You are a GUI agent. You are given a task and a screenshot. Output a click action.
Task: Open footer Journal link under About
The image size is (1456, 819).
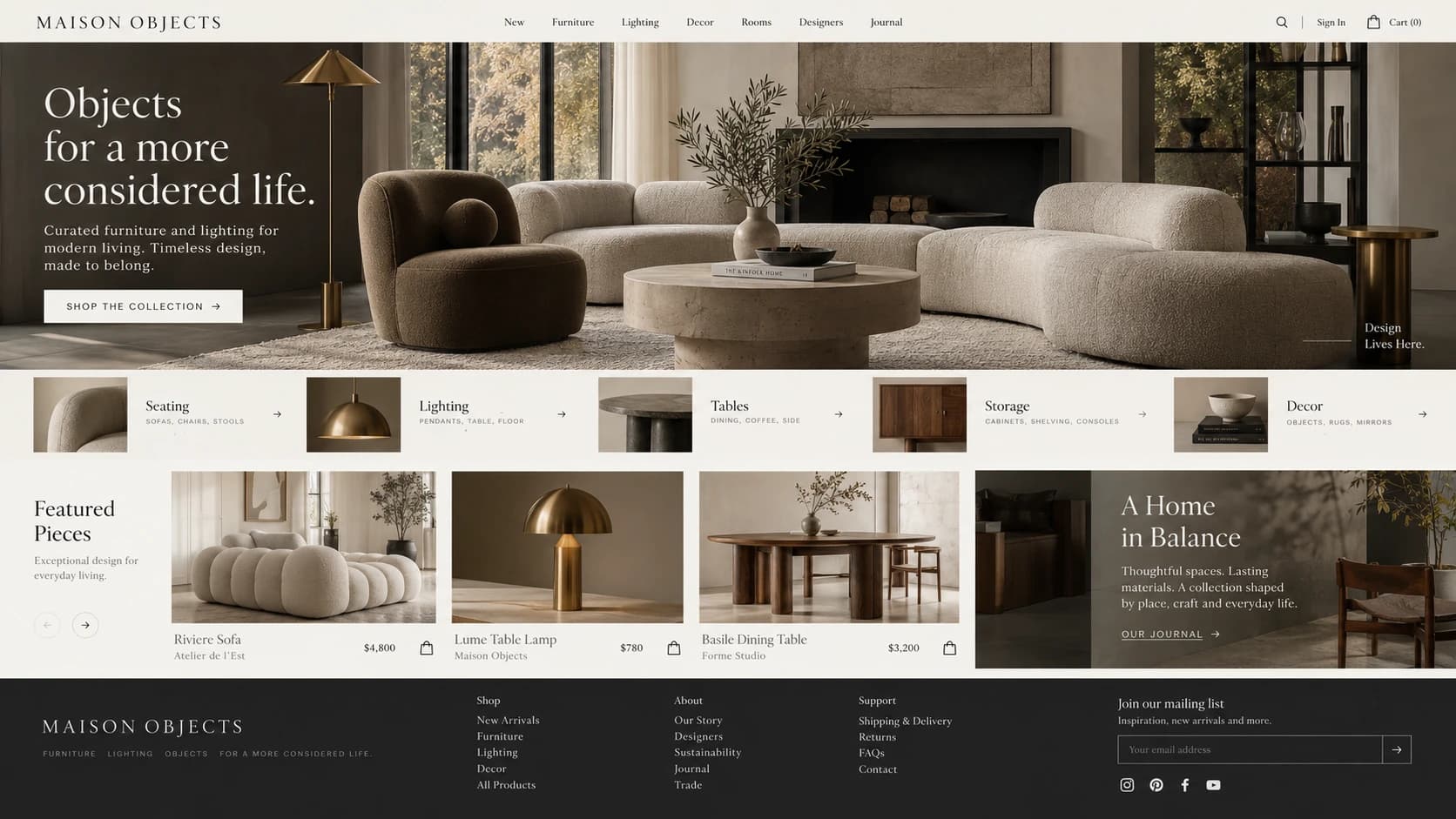[691, 769]
